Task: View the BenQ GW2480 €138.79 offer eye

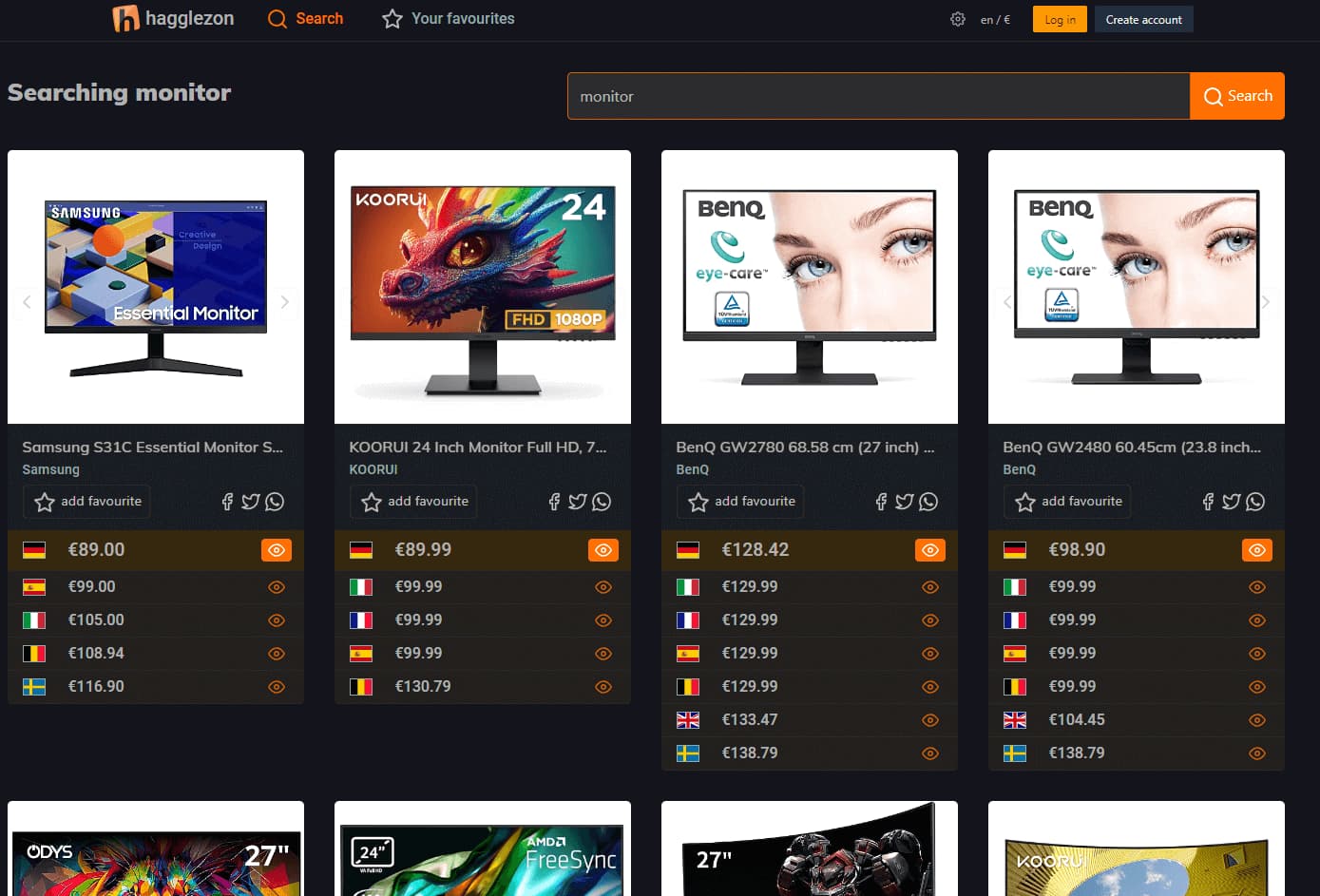Action: pyautogui.click(x=1257, y=753)
